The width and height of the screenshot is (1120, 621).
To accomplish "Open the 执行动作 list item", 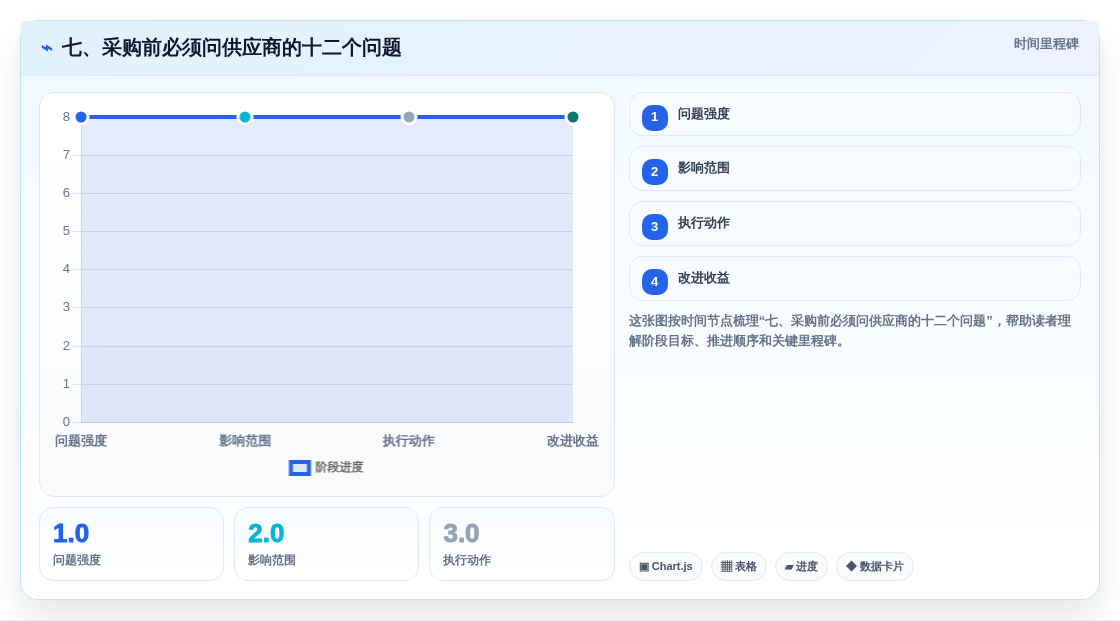I will (x=854, y=224).
